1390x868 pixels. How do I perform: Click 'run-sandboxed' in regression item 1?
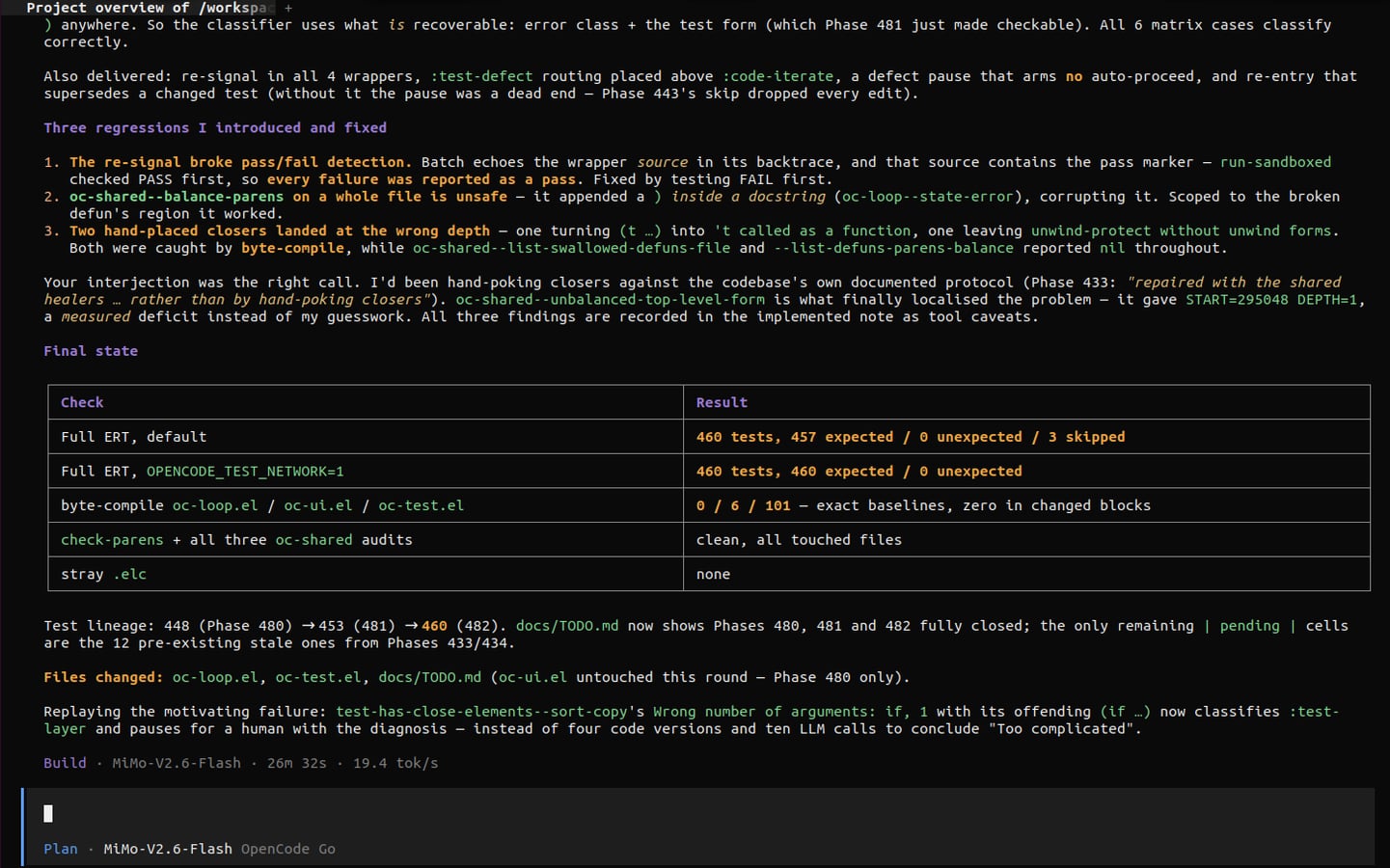click(x=1275, y=162)
